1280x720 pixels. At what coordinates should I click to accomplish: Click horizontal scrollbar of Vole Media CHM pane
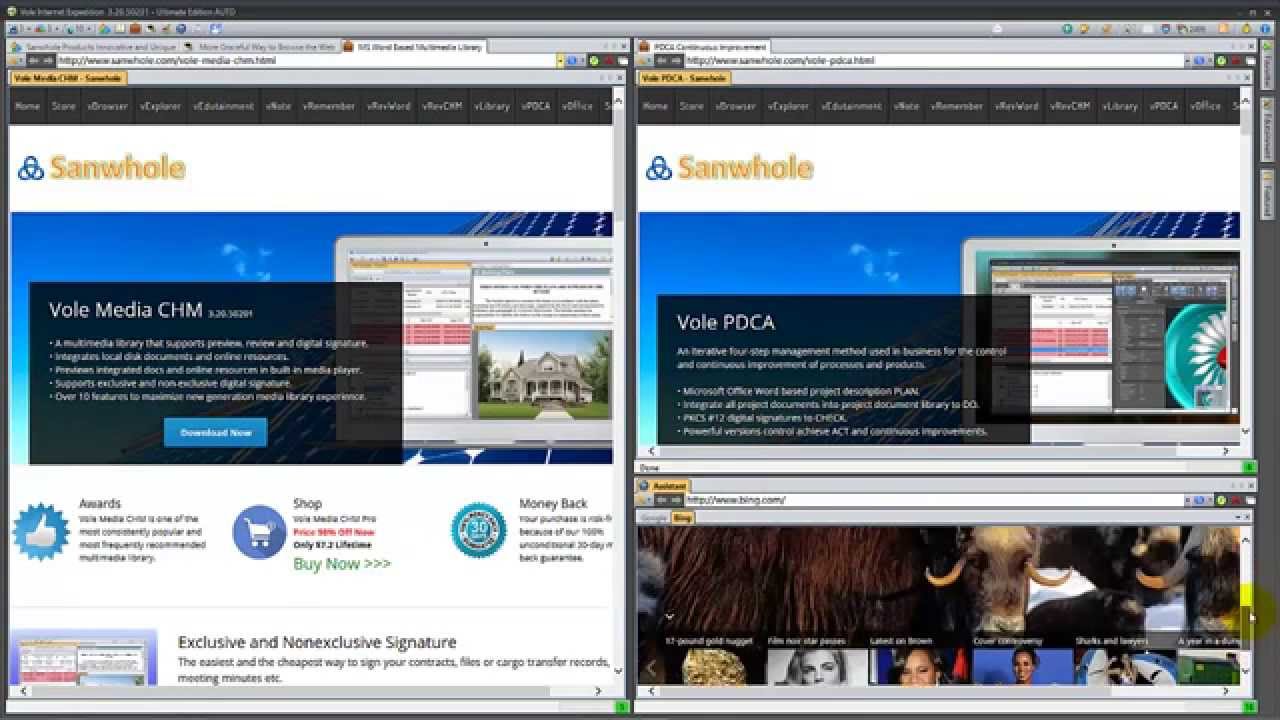[310, 691]
